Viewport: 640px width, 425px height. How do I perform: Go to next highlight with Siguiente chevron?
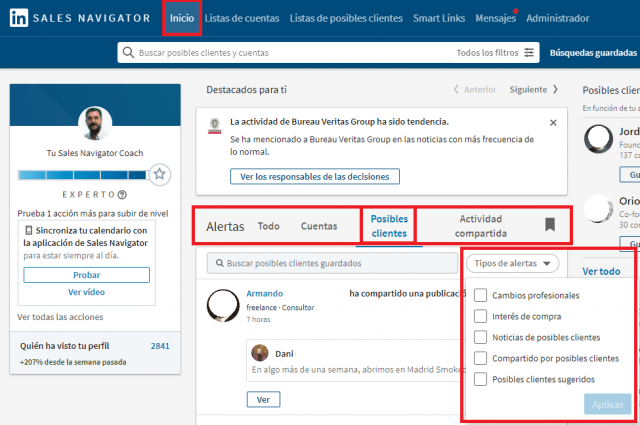(555, 89)
